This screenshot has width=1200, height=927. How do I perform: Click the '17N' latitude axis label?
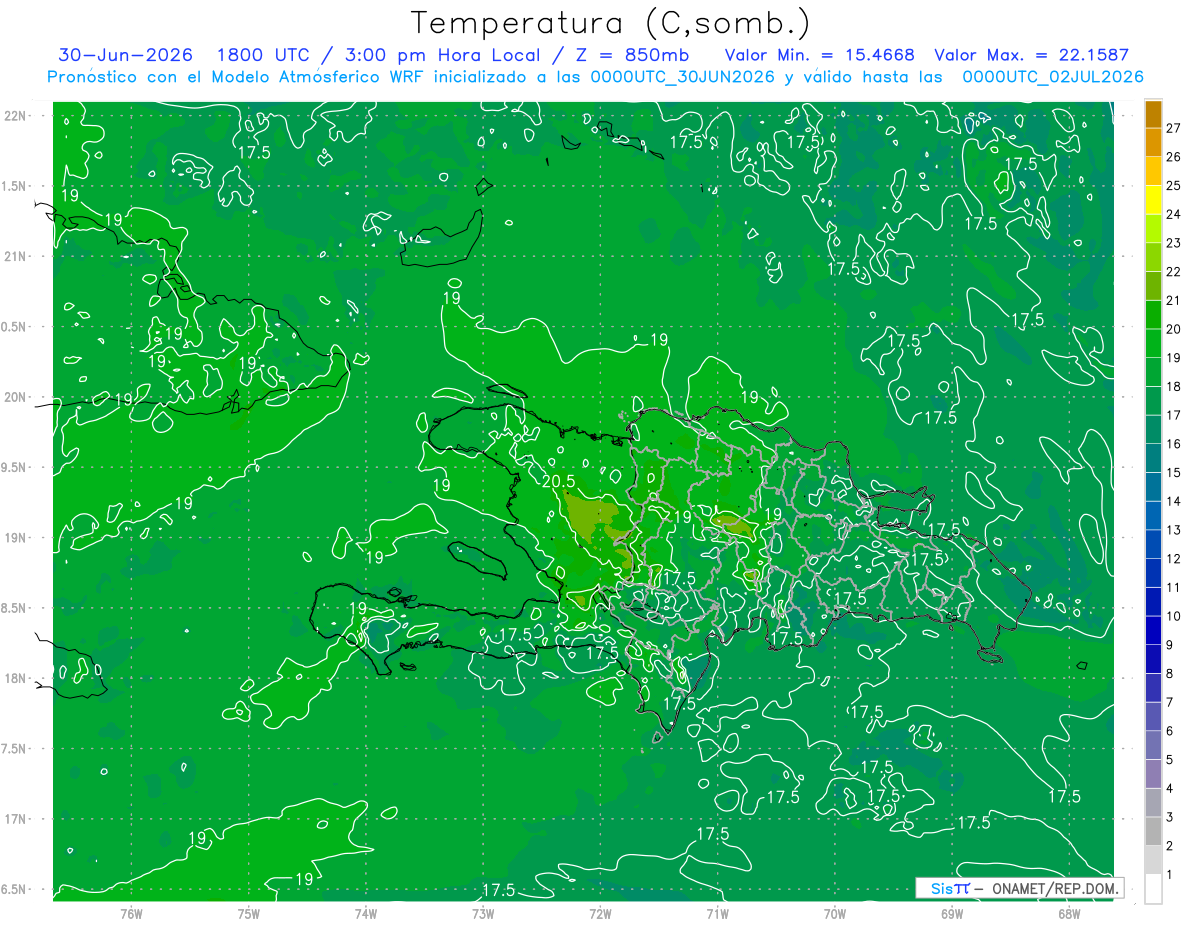pos(15,819)
